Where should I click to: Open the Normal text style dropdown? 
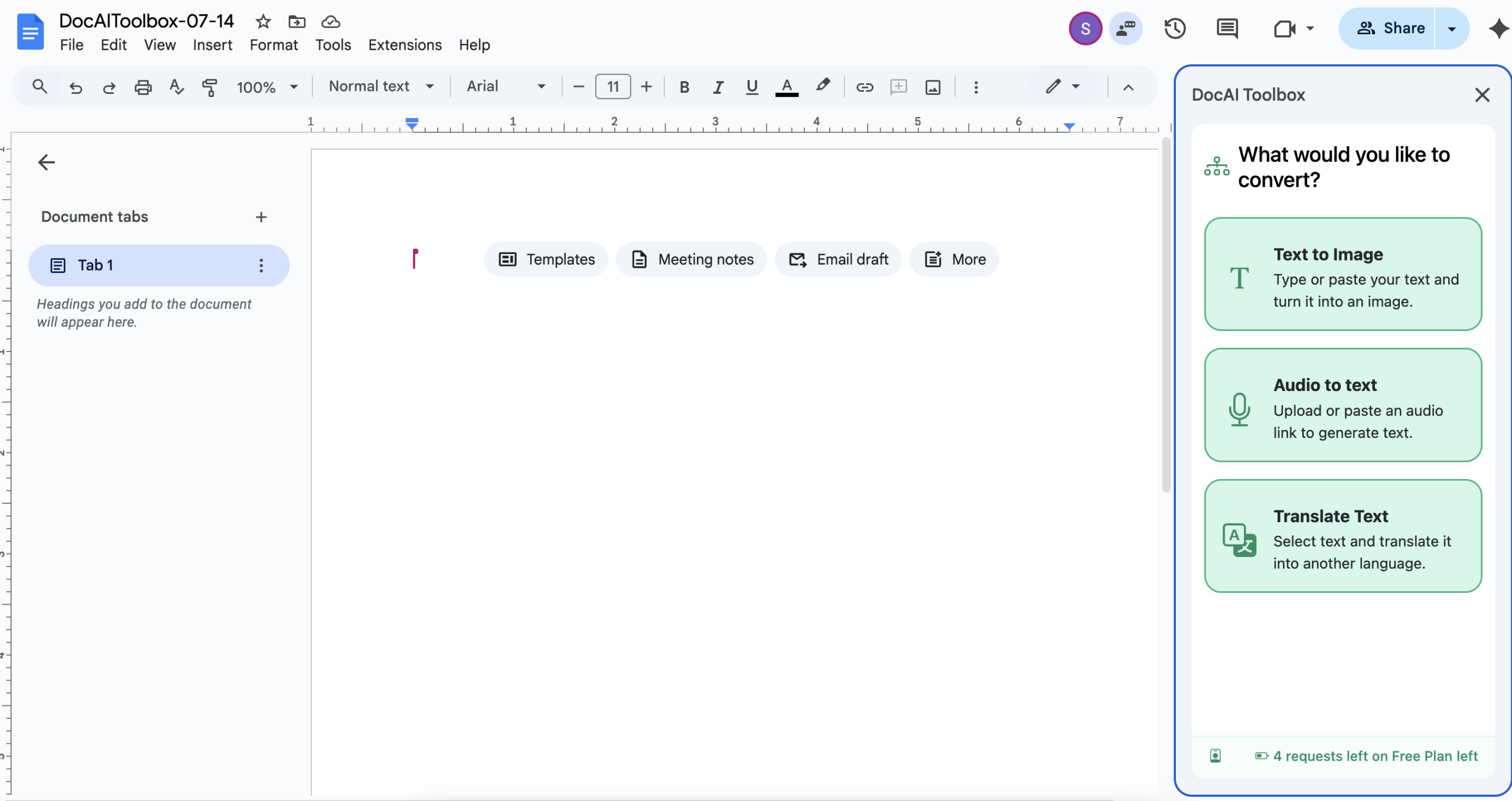tap(381, 86)
